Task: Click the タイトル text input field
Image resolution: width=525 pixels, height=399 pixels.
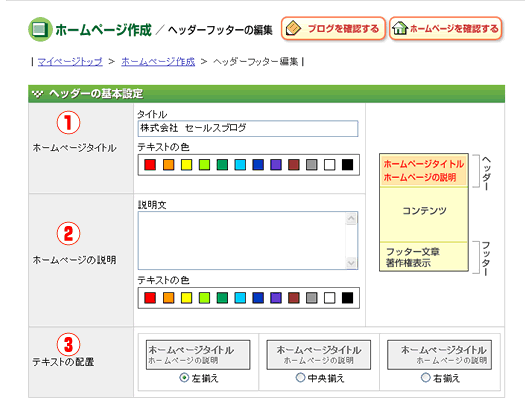Action: pos(248,129)
